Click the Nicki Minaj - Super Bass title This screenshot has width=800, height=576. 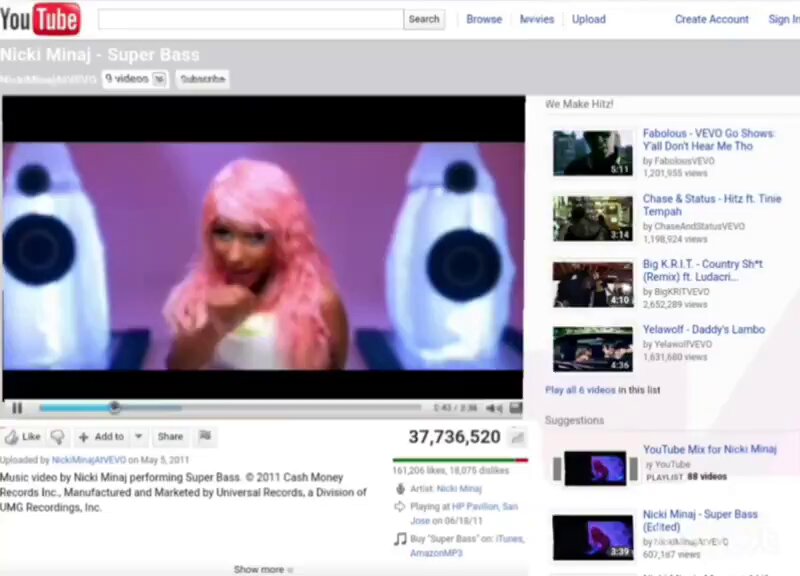pyautogui.click(x=100, y=55)
